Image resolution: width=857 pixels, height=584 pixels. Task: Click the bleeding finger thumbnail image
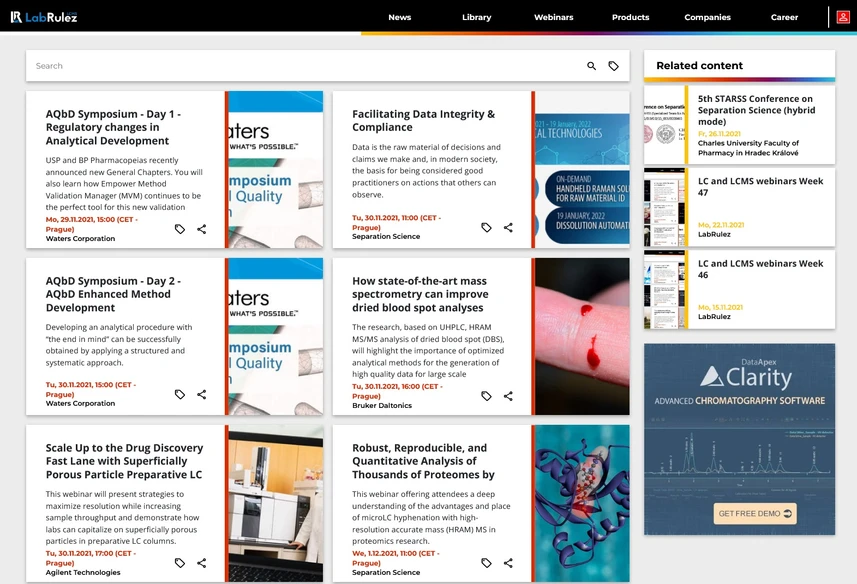coord(582,336)
